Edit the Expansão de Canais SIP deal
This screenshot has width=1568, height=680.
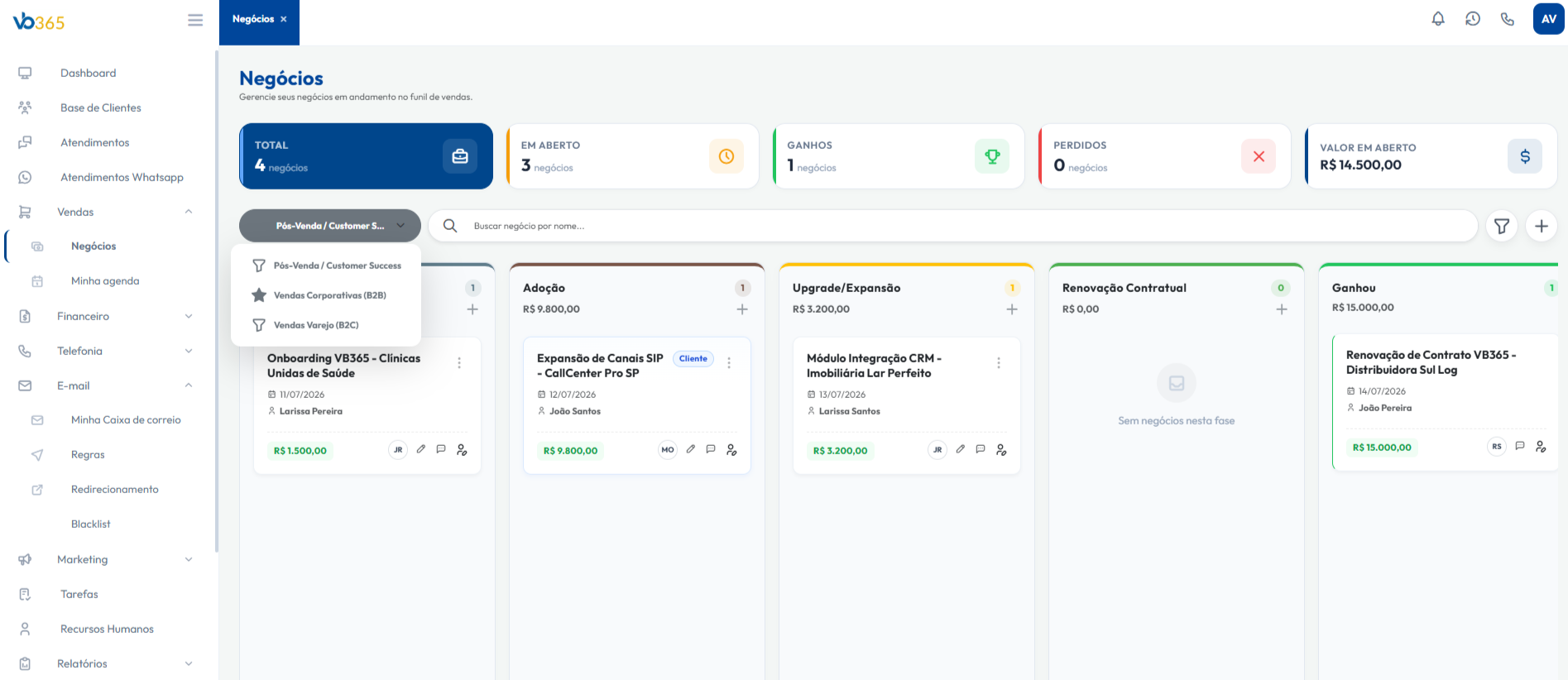tap(691, 449)
